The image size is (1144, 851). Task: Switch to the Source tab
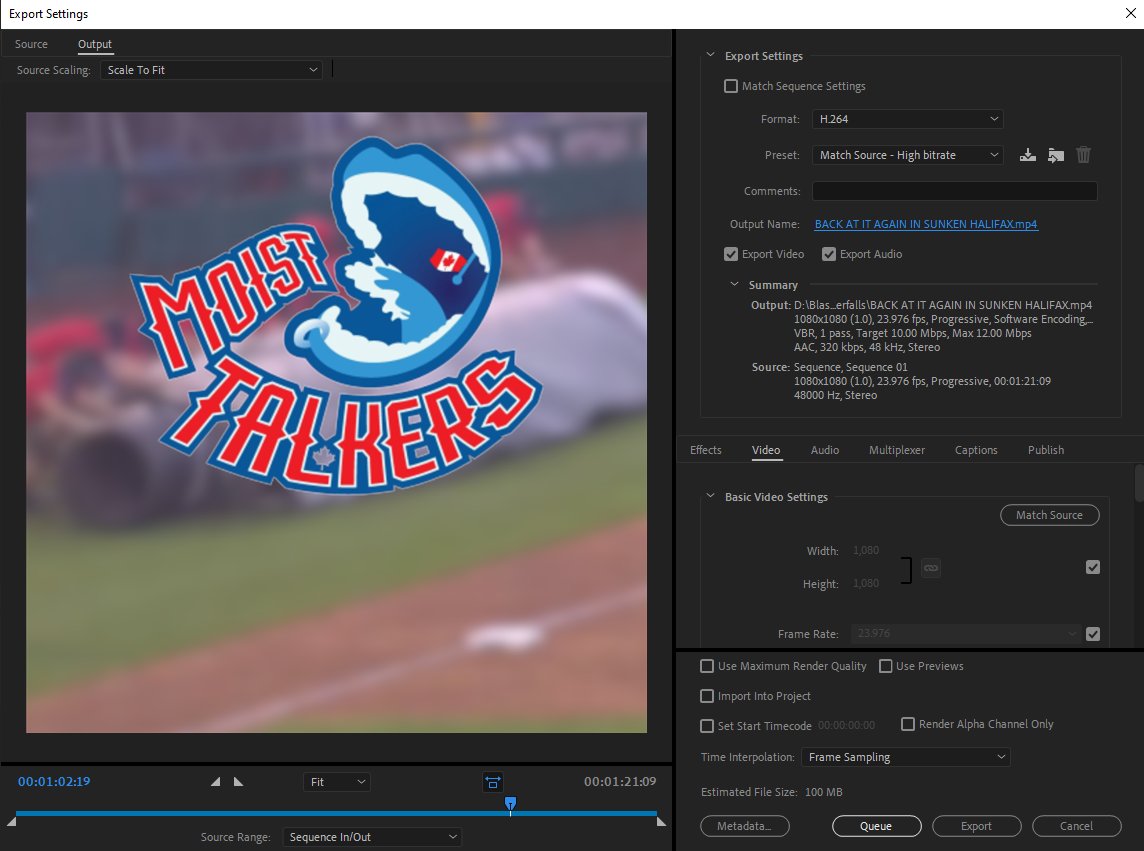[x=31, y=44]
